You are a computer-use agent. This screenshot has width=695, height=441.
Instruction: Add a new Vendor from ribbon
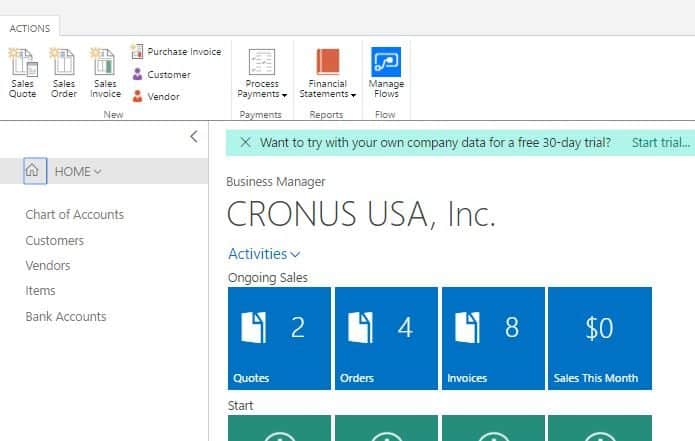(x=156, y=96)
